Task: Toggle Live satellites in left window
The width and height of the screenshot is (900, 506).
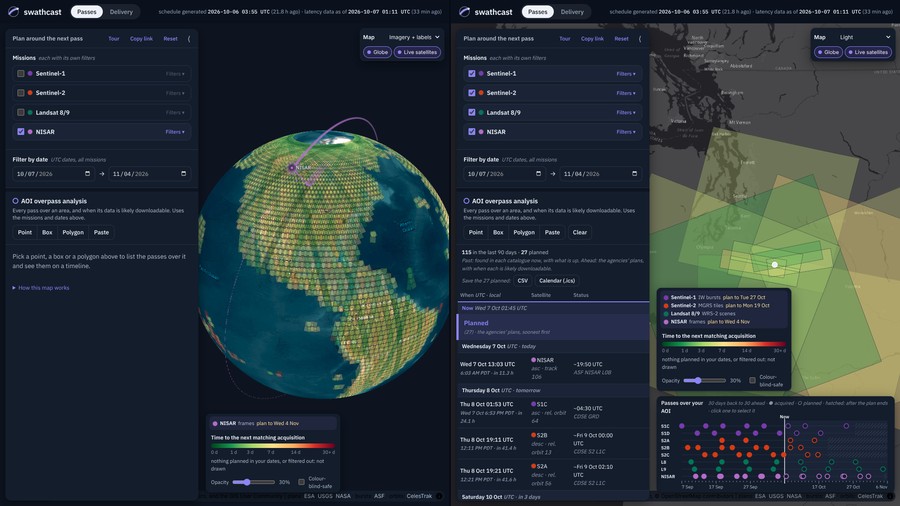Action: 417,52
